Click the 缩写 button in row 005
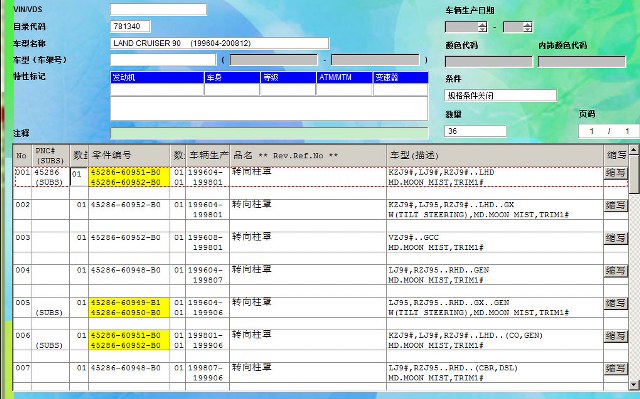The image size is (640, 399). (x=616, y=304)
